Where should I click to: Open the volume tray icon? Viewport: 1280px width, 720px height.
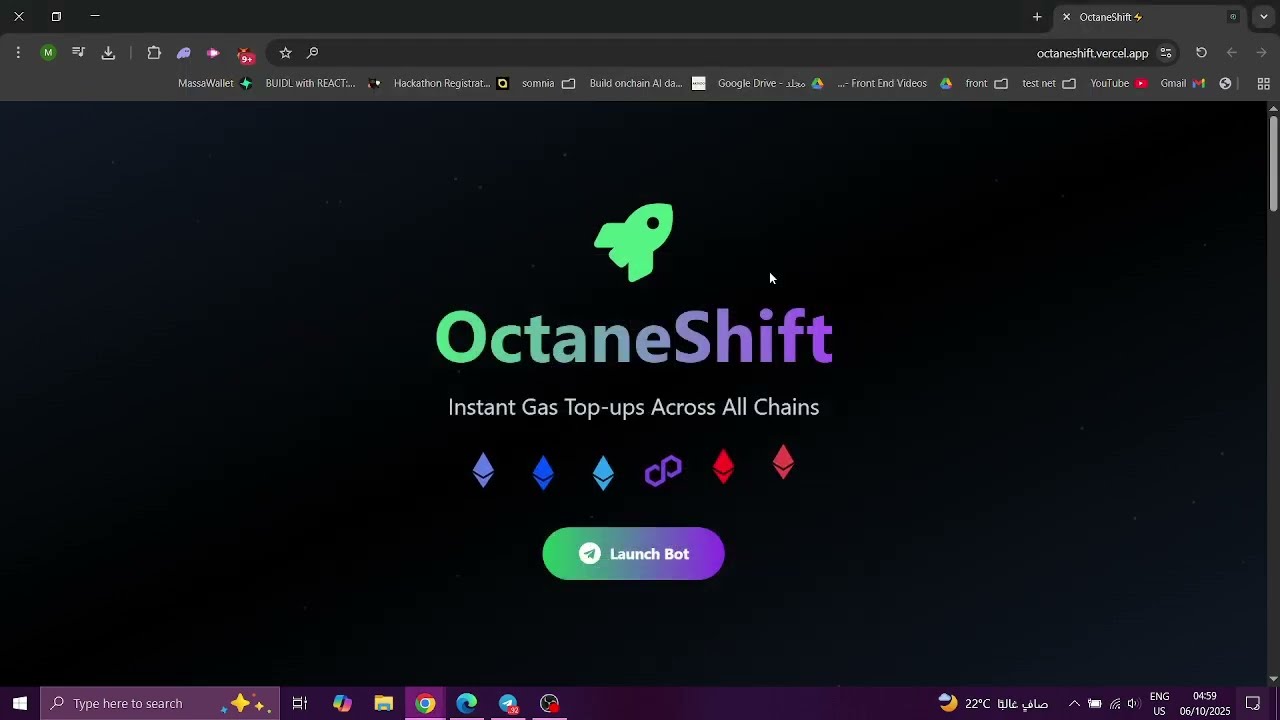(1133, 703)
